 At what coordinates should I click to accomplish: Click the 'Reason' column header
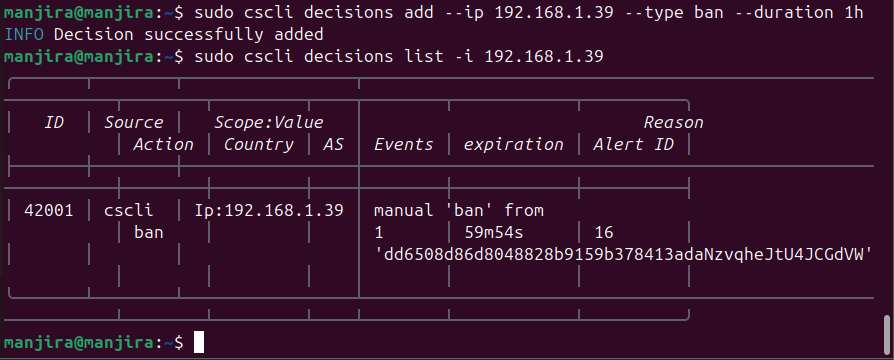pos(673,123)
